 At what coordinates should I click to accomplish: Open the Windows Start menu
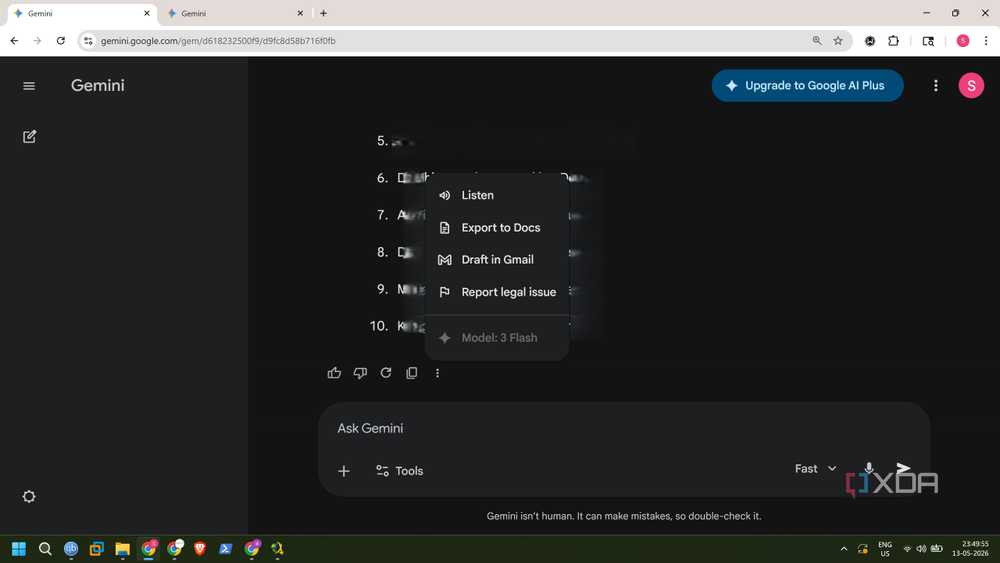pyautogui.click(x=18, y=548)
